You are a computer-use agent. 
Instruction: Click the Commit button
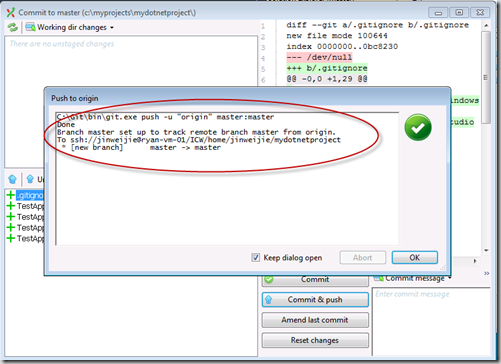pyautogui.click(x=315, y=280)
